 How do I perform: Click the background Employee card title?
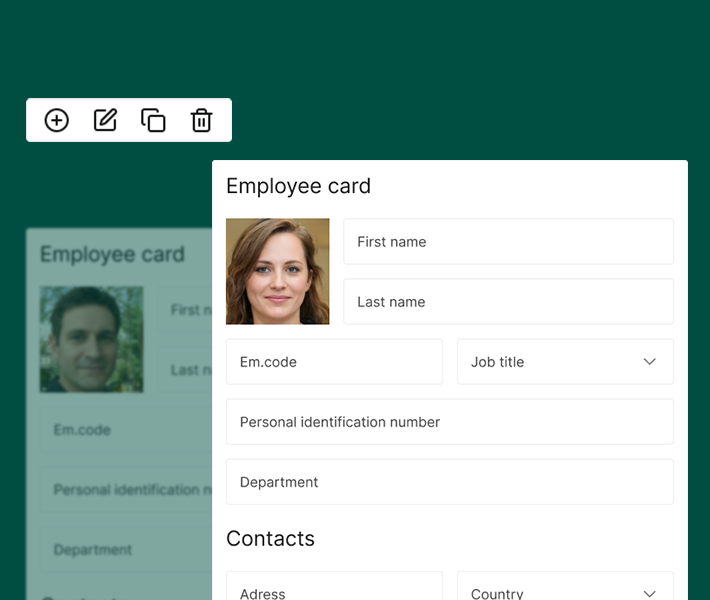pyautogui.click(x=112, y=254)
